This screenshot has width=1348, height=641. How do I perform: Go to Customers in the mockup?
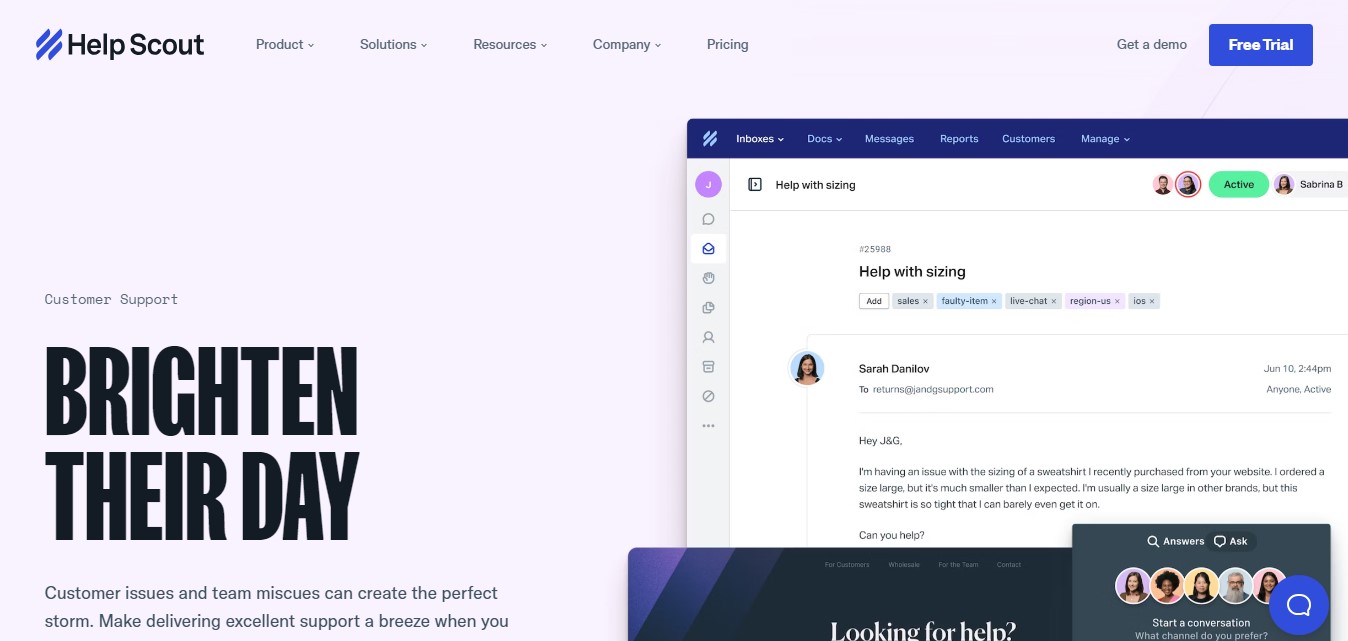(x=1028, y=139)
